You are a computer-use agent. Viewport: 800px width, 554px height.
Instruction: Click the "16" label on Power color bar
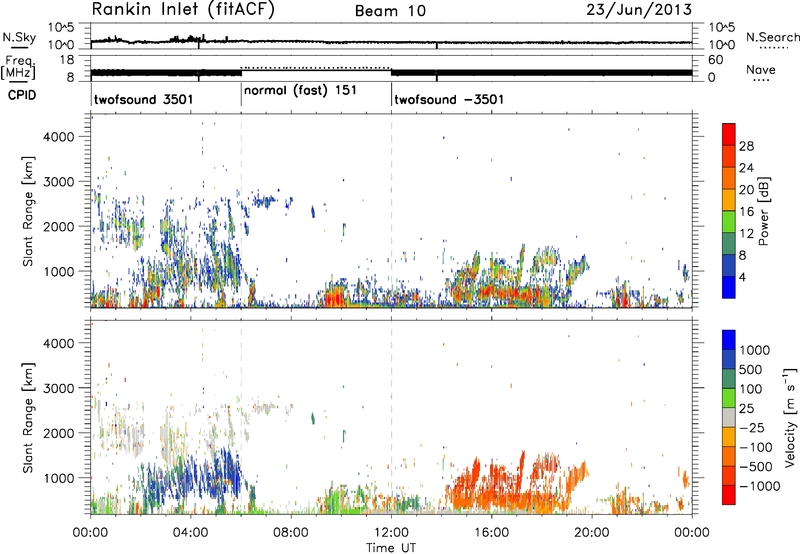746,212
